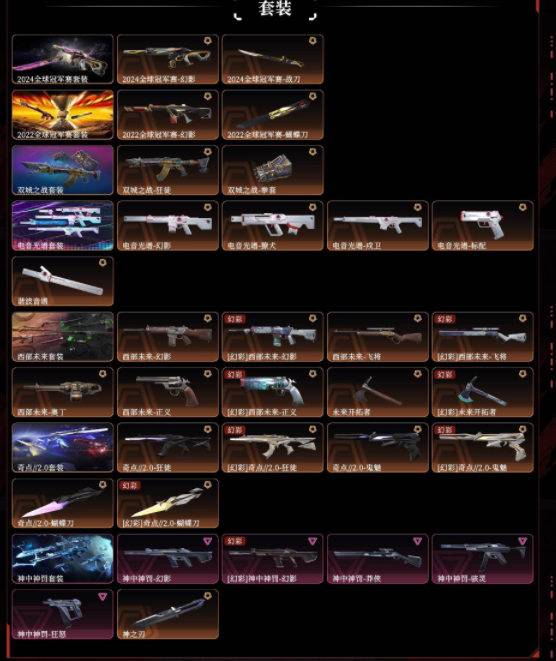556x661 pixels.
Task: Select the [幻彩]未来开拓者 axe variant
Action: [x=483, y=392]
